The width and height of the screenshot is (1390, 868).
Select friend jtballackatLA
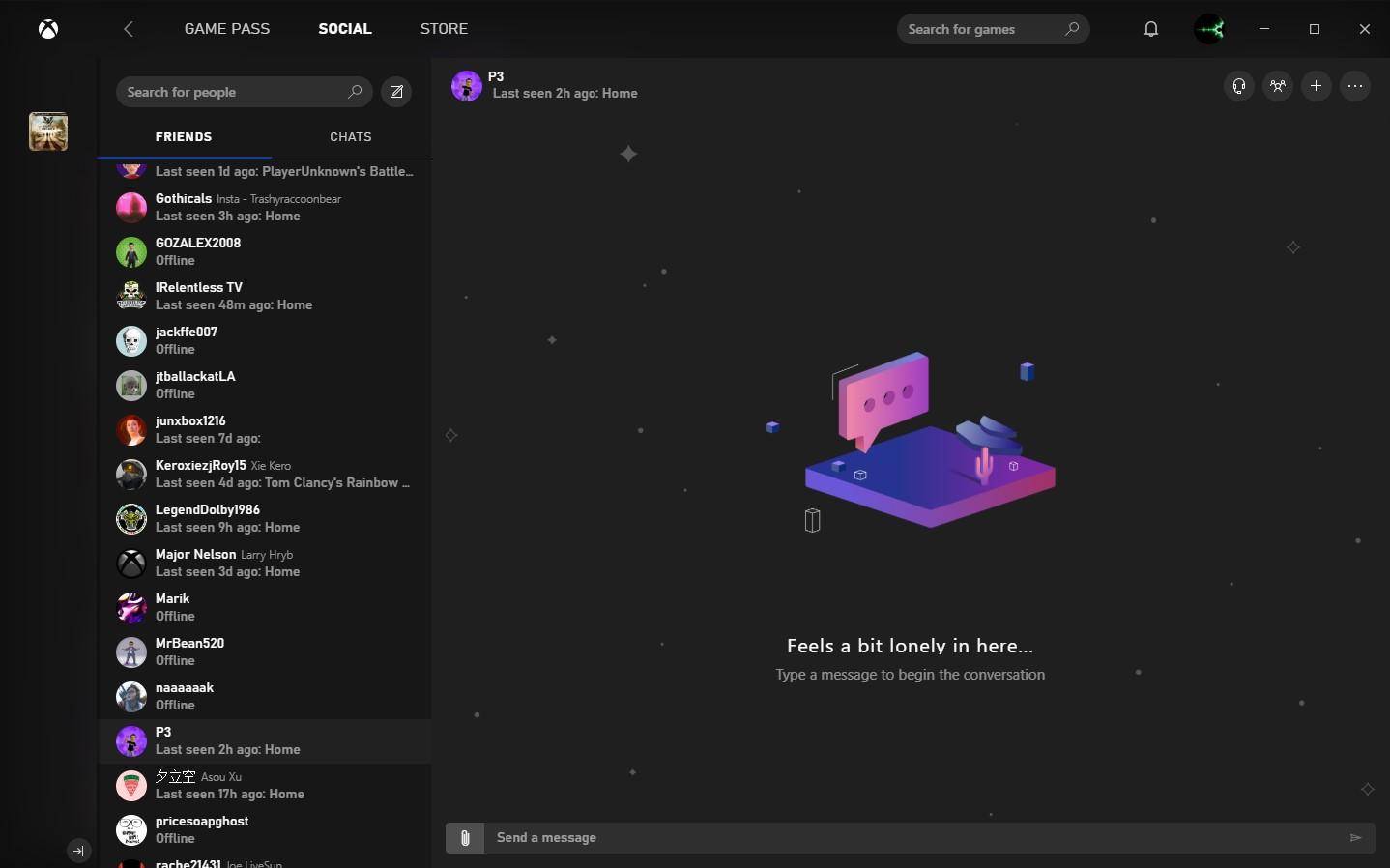click(x=265, y=385)
